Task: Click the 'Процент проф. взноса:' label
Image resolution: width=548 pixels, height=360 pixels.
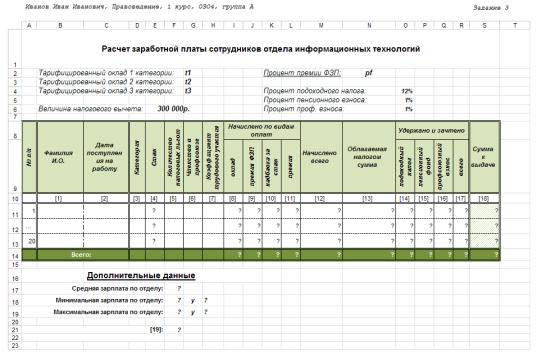Action: click(x=303, y=109)
